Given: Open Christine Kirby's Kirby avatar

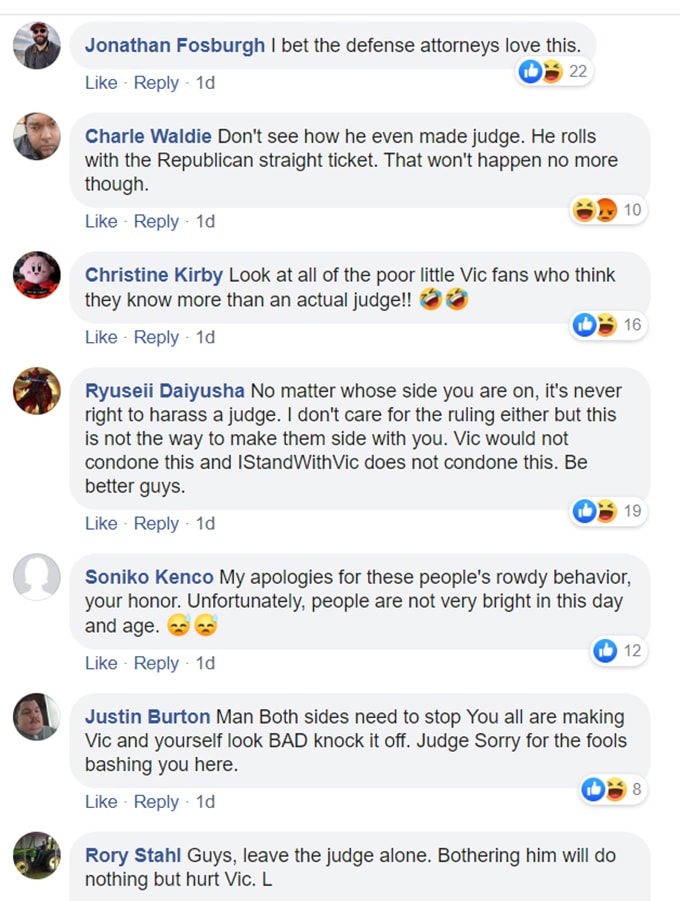Looking at the screenshot, I should (x=37, y=275).
